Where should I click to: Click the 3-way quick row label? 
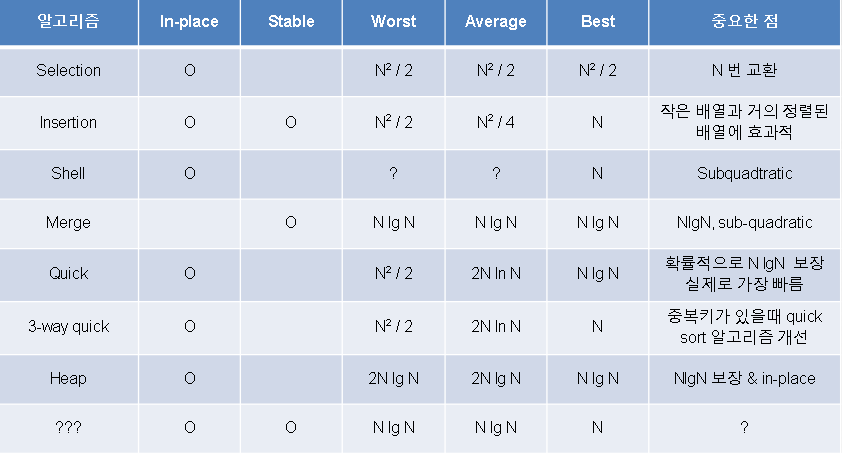click(68, 326)
